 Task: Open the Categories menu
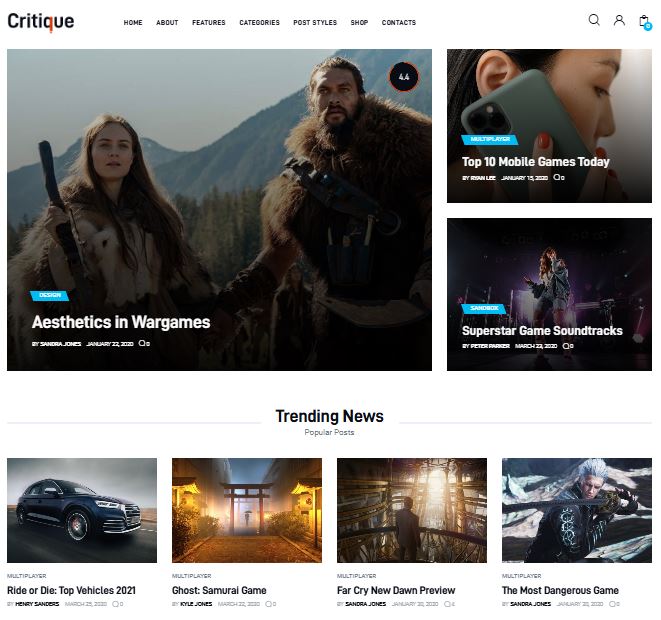pos(259,22)
